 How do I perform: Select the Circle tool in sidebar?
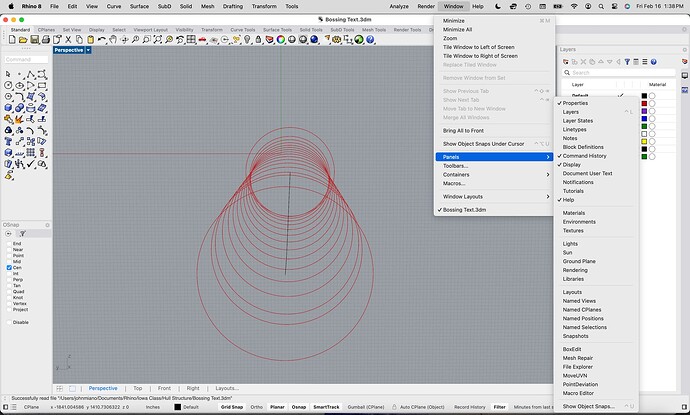8,85
